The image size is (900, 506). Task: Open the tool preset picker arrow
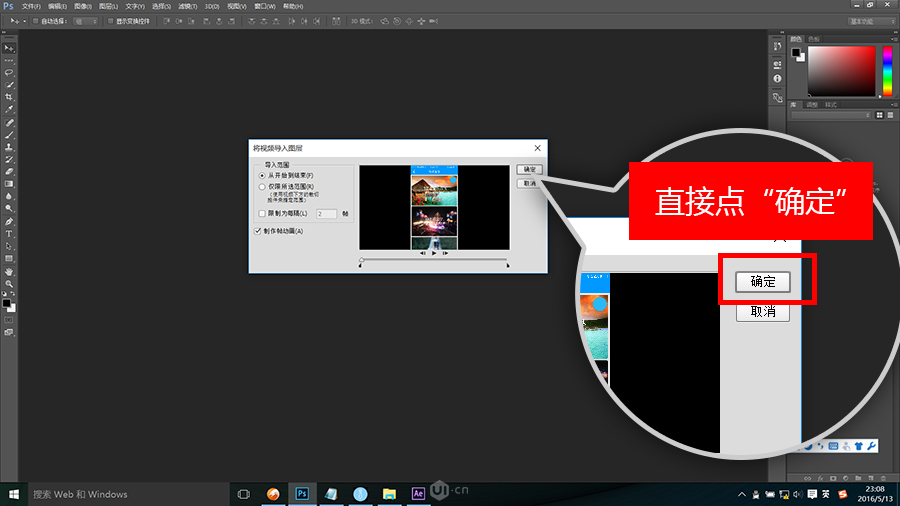tap(24, 21)
